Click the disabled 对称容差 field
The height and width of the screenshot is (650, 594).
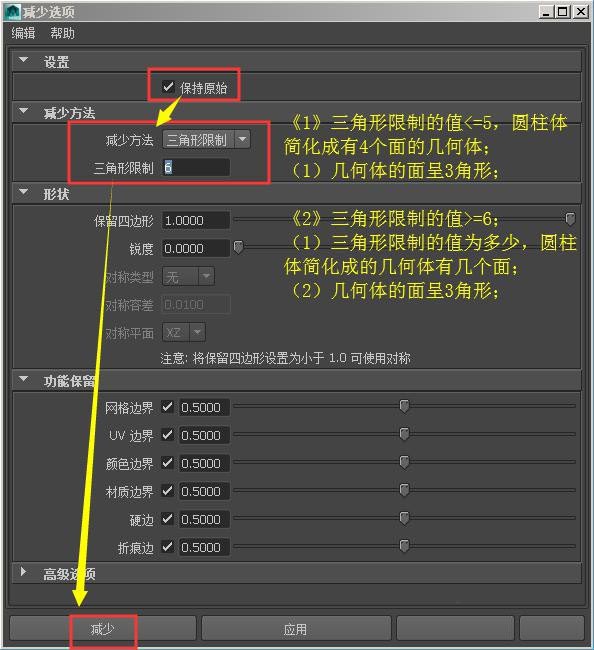[x=196, y=305]
